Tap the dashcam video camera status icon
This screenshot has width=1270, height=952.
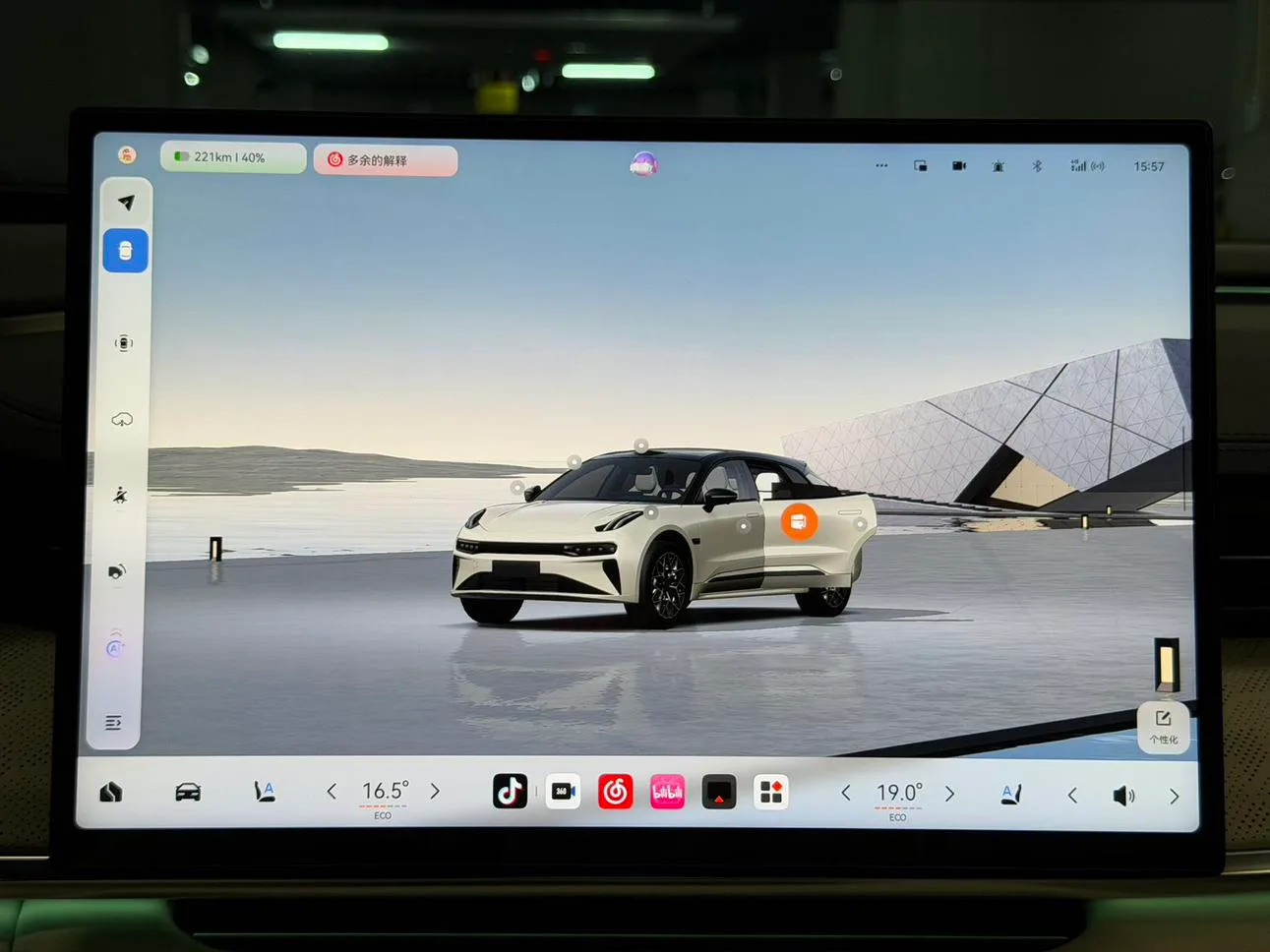[959, 166]
